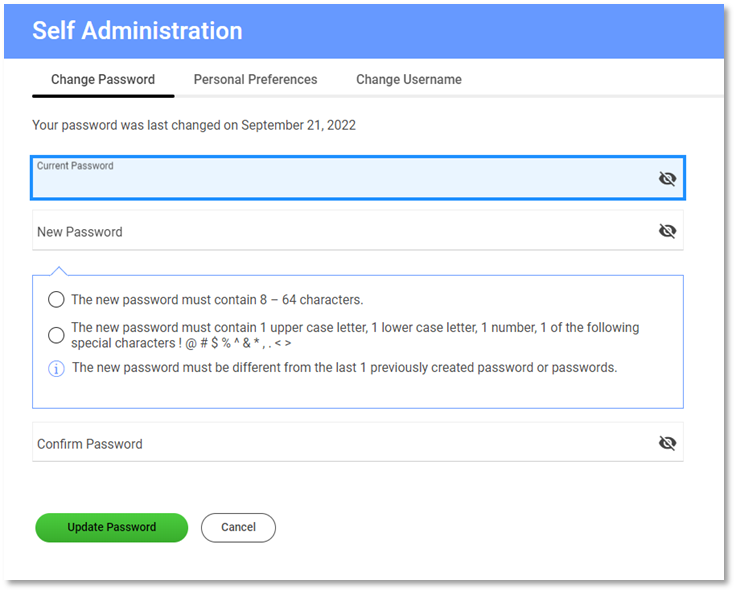Cancel the password change

238,527
